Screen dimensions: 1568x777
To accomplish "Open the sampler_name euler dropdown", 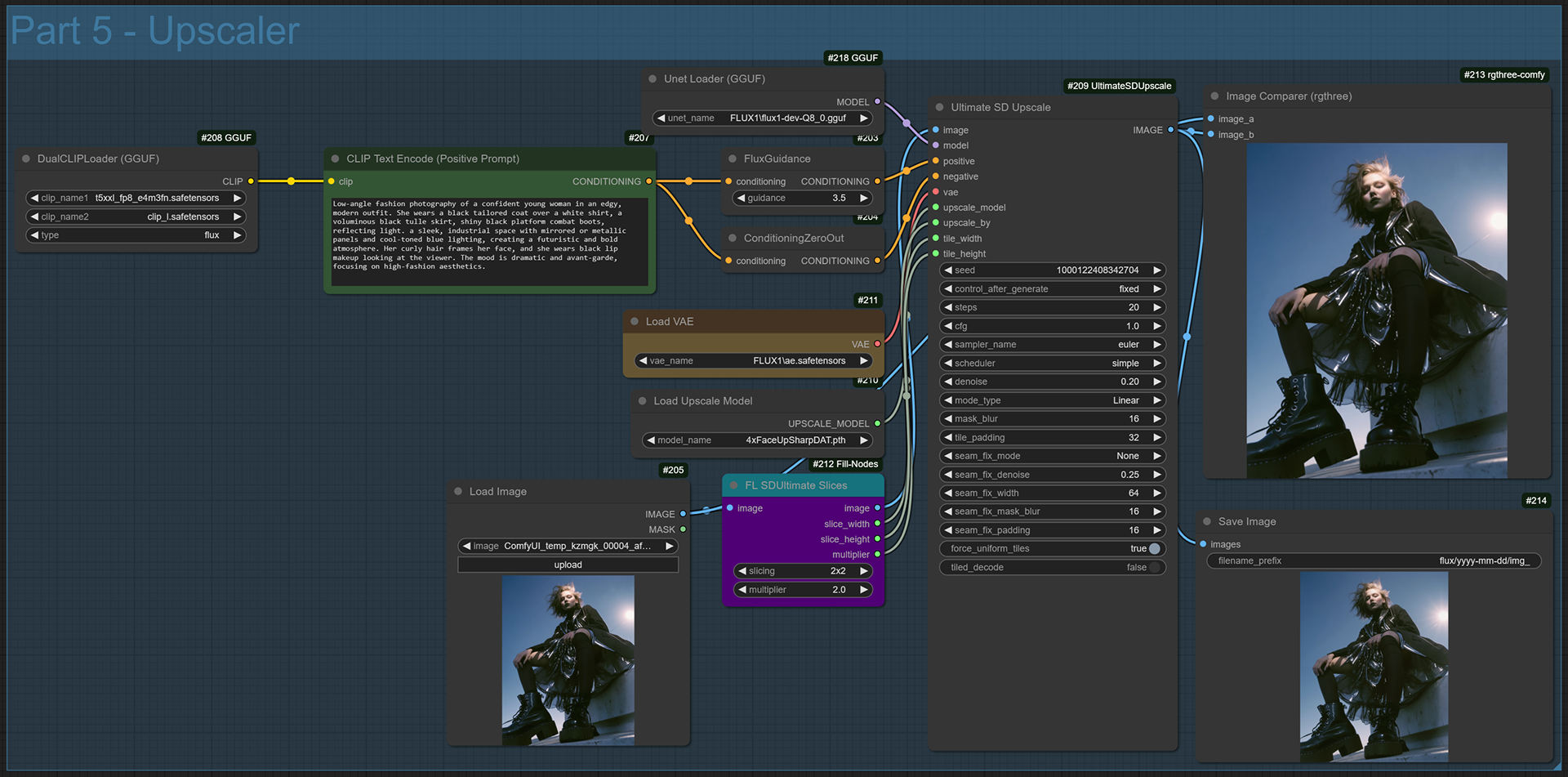I will point(1052,345).
